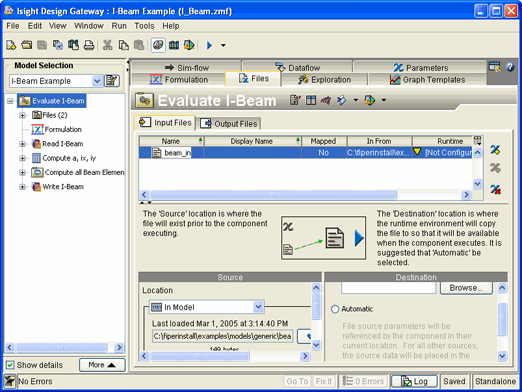Select the Input Files tab

coord(165,123)
